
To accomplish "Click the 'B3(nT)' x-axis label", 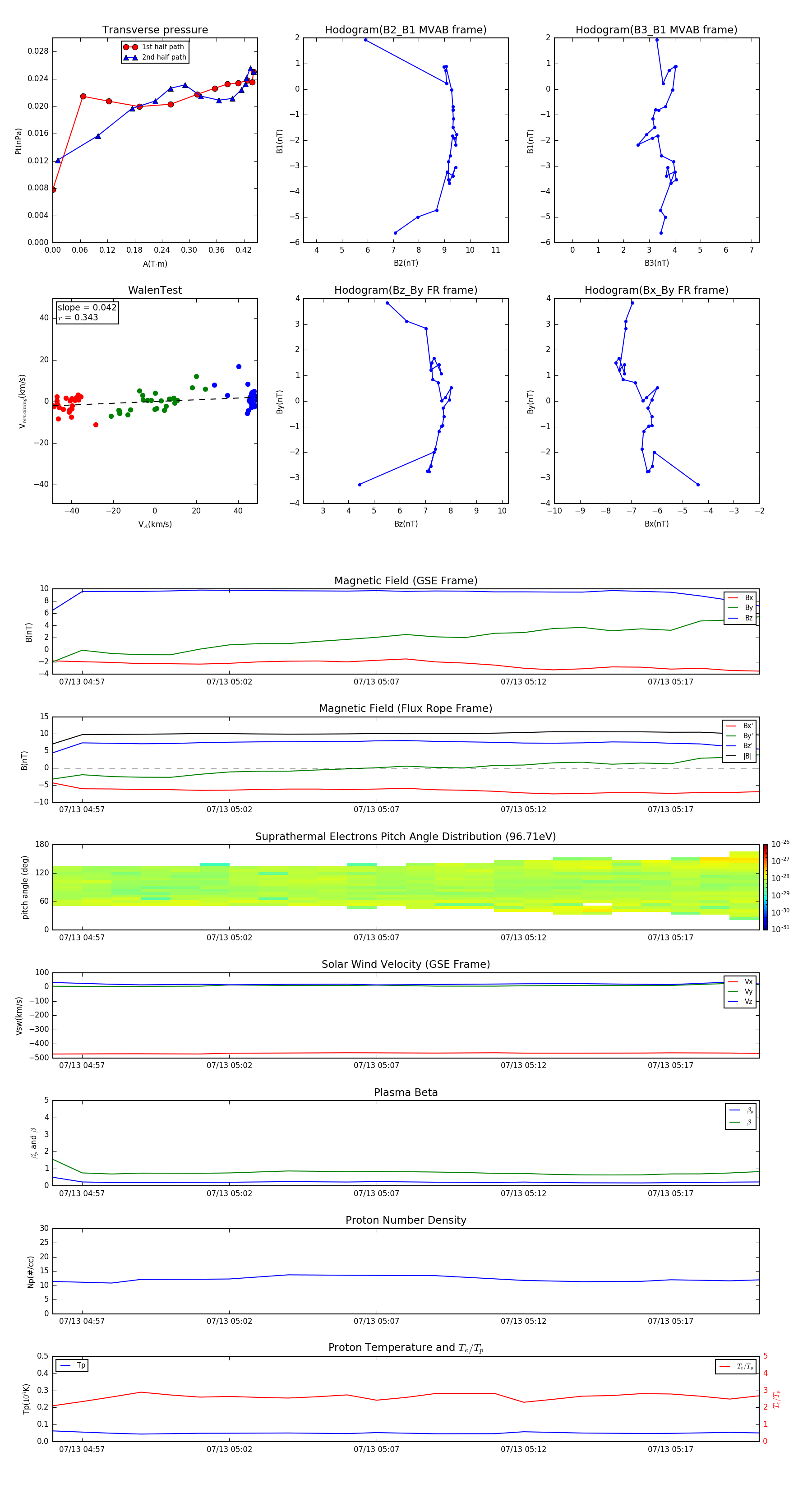I will 656,263.
